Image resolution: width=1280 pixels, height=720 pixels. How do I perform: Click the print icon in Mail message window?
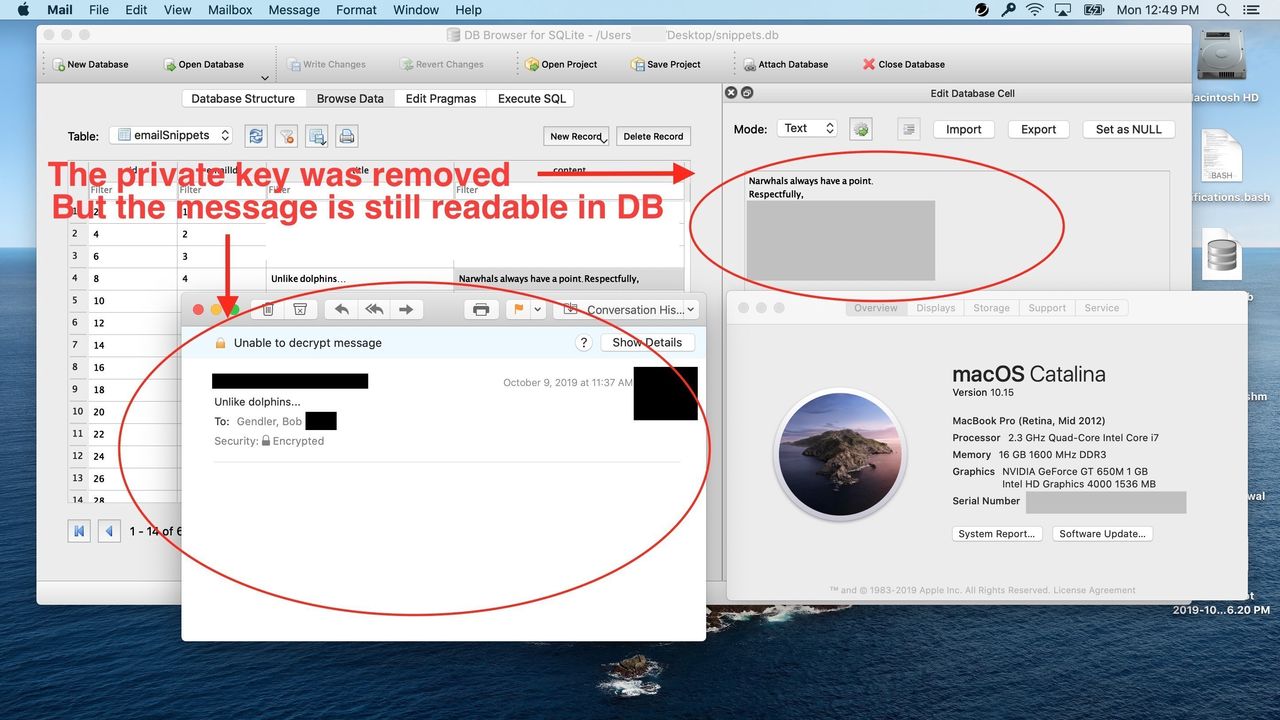pos(481,309)
